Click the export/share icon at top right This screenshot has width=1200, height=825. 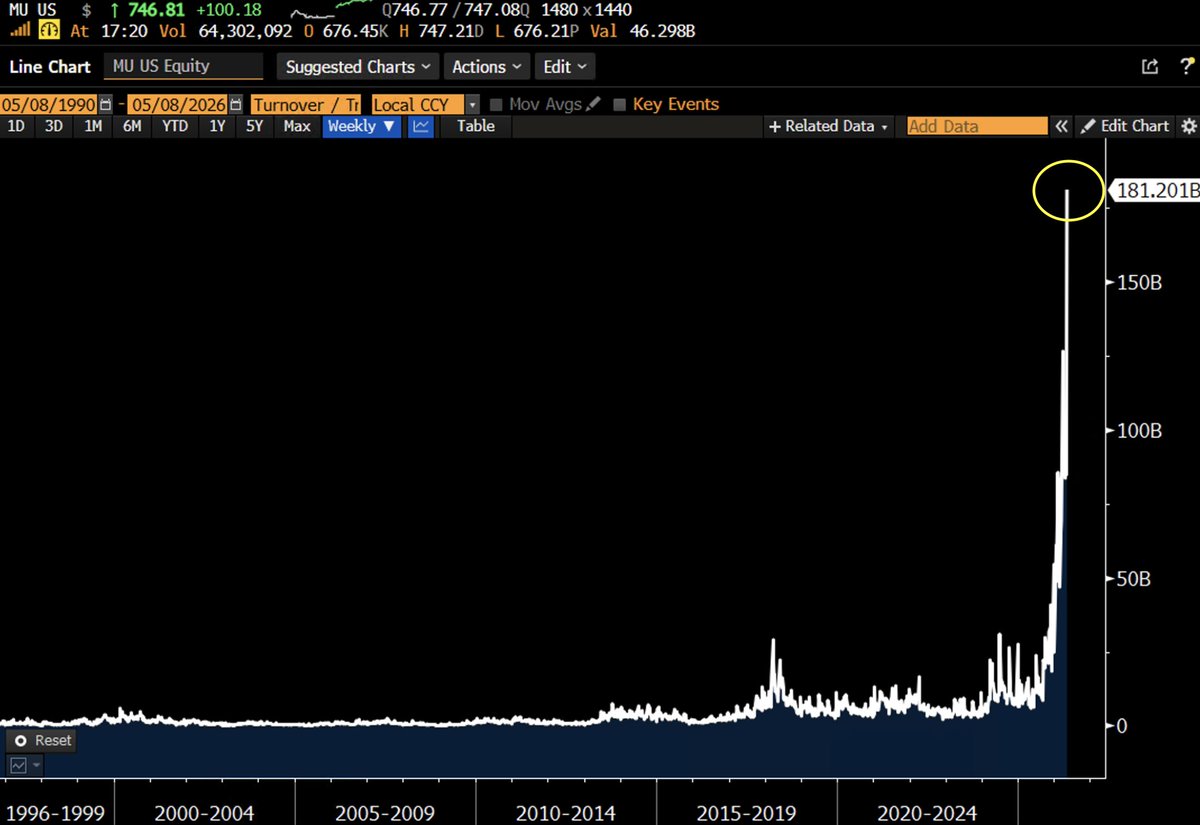(1150, 67)
